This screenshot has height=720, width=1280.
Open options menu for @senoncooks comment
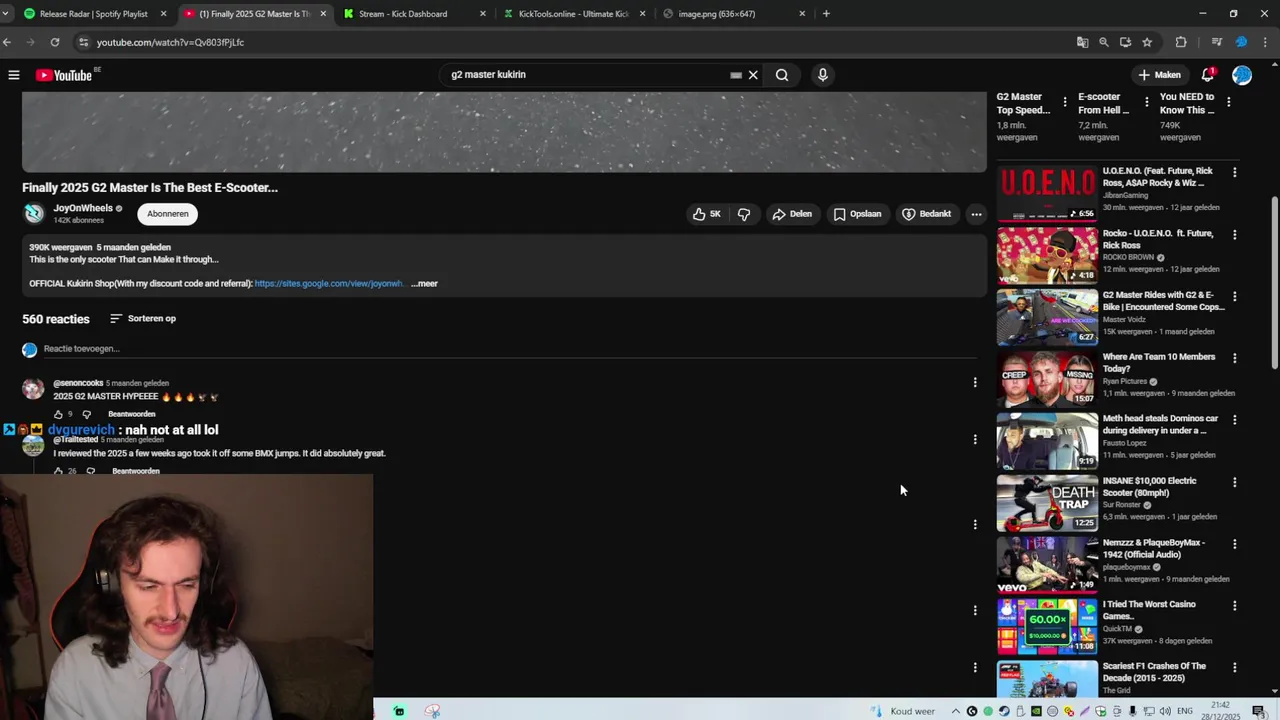coord(975,382)
